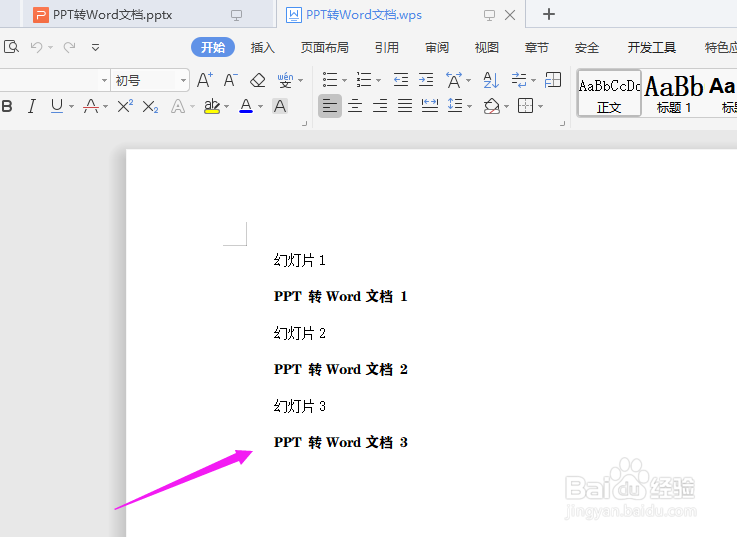Open the 视图 ribbon tab
The height and width of the screenshot is (537, 737).
pos(486,47)
